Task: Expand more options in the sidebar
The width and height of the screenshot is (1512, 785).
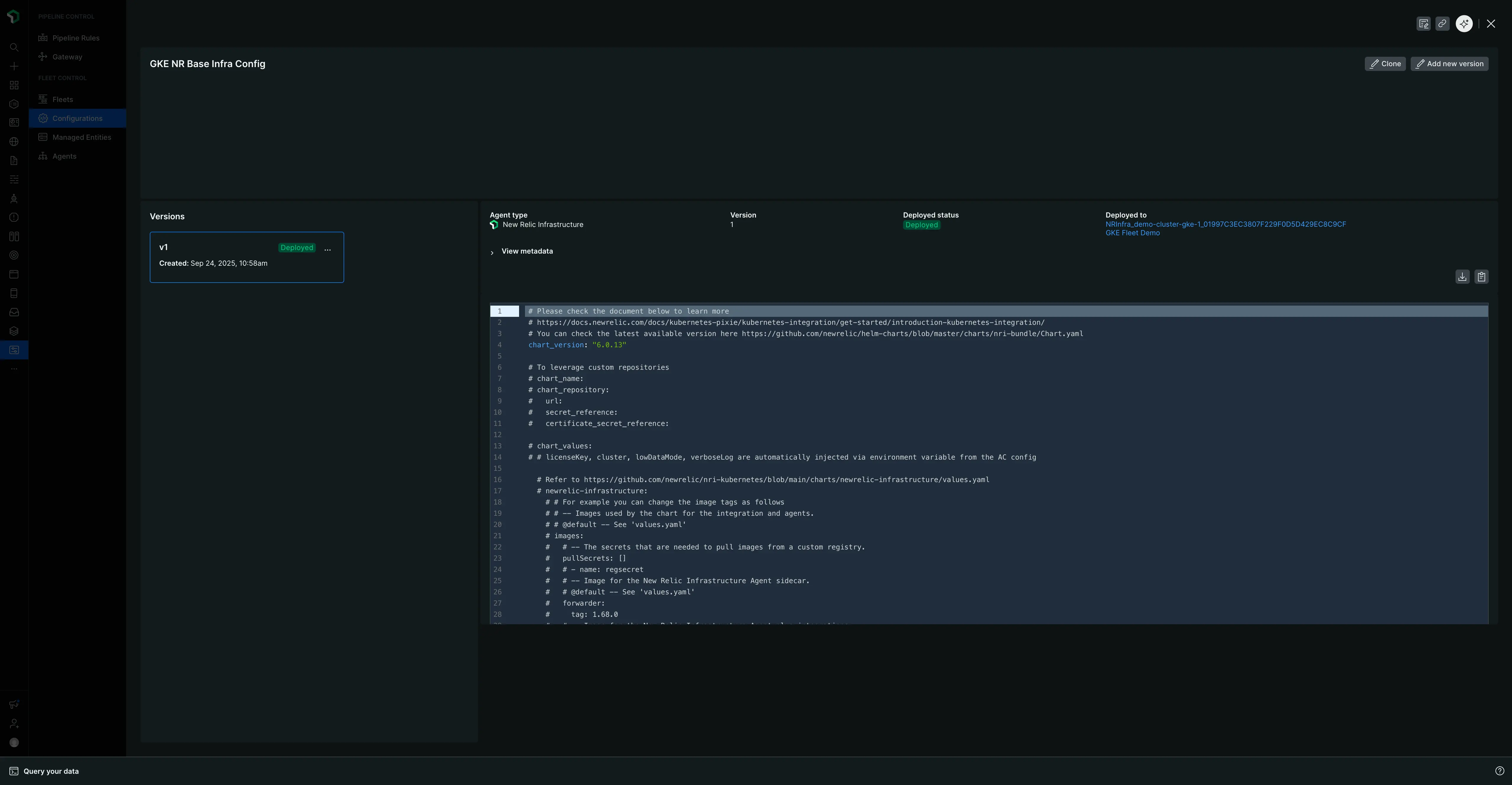Action: coord(14,369)
